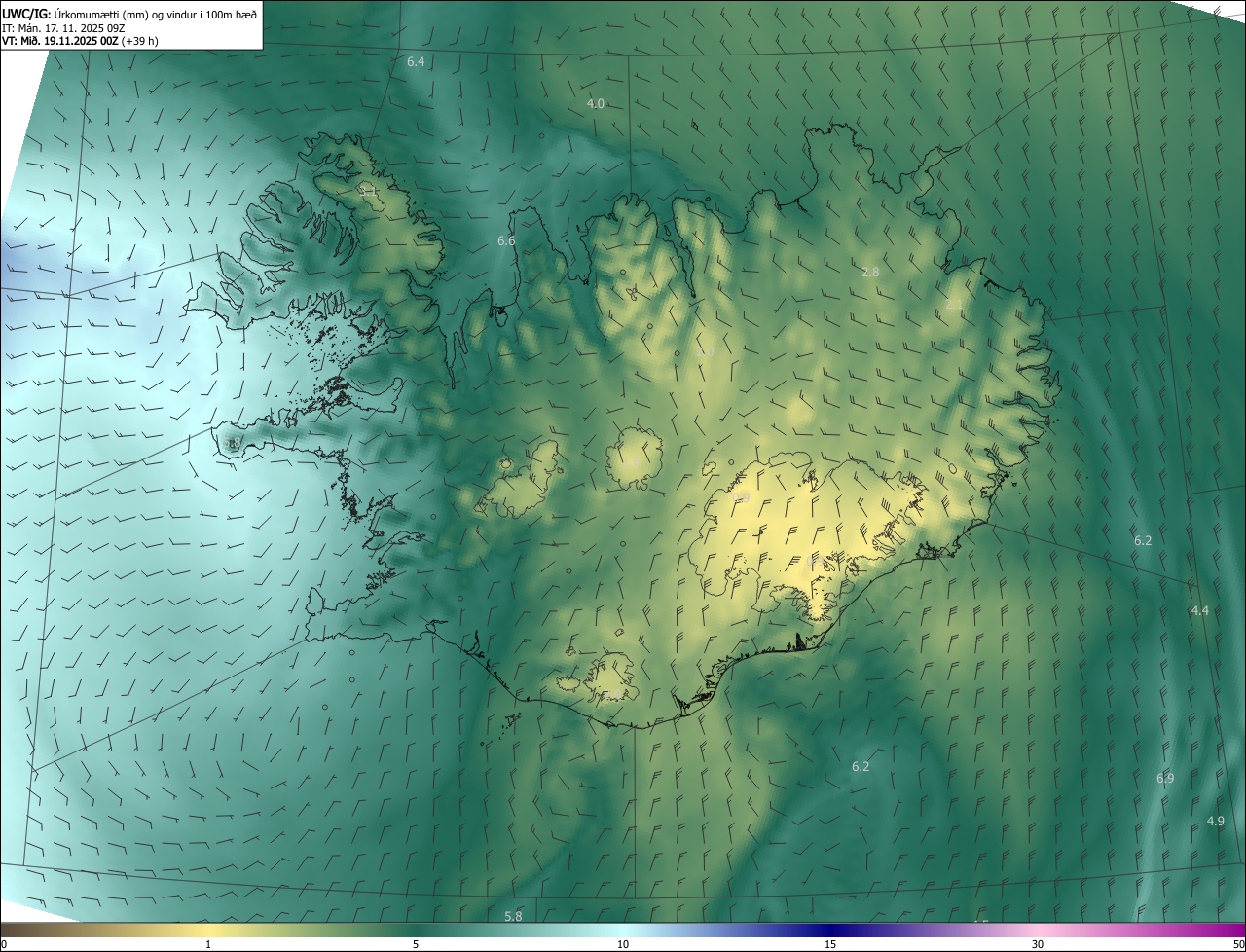Click the 6.2 value off the east coast
The width and height of the screenshot is (1246, 952).
click(x=1143, y=540)
